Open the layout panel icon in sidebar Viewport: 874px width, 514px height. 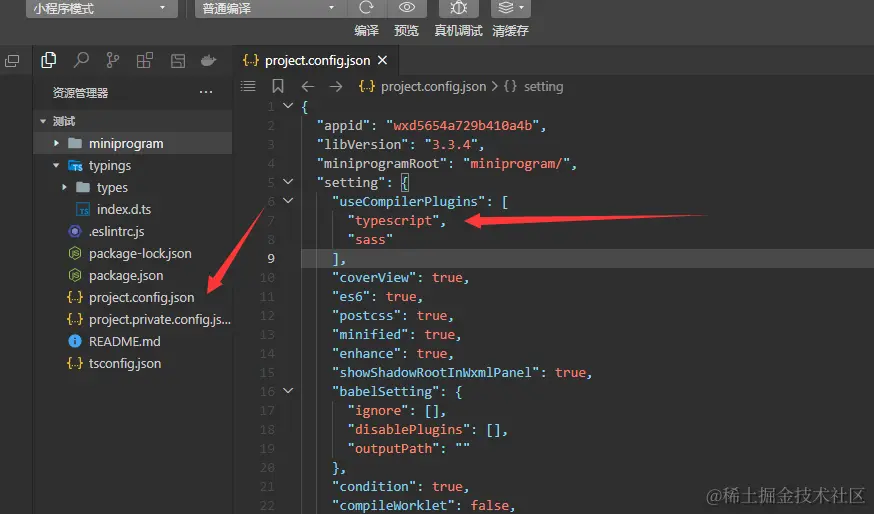coord(178,61)
